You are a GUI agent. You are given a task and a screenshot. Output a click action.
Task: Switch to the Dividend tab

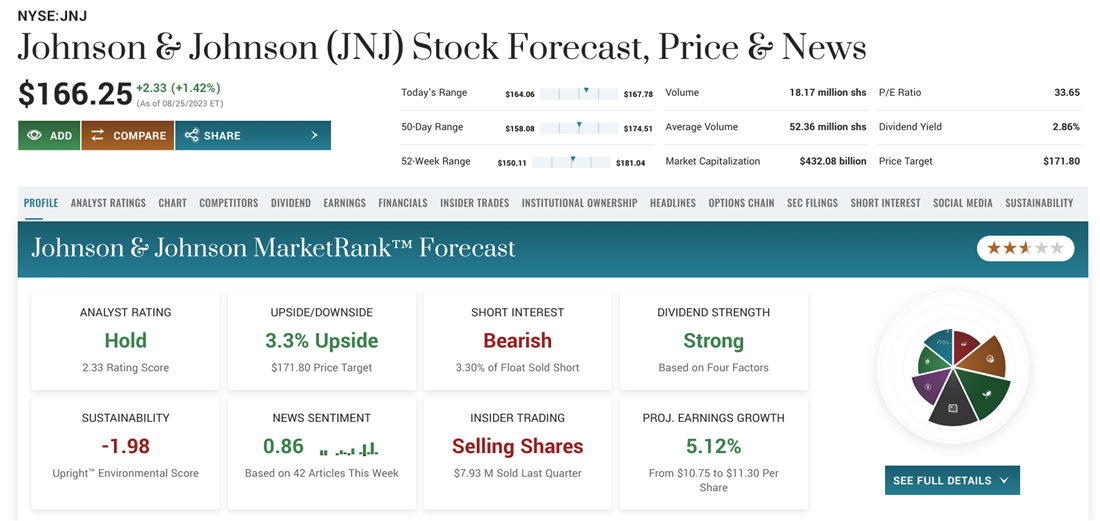291,203
